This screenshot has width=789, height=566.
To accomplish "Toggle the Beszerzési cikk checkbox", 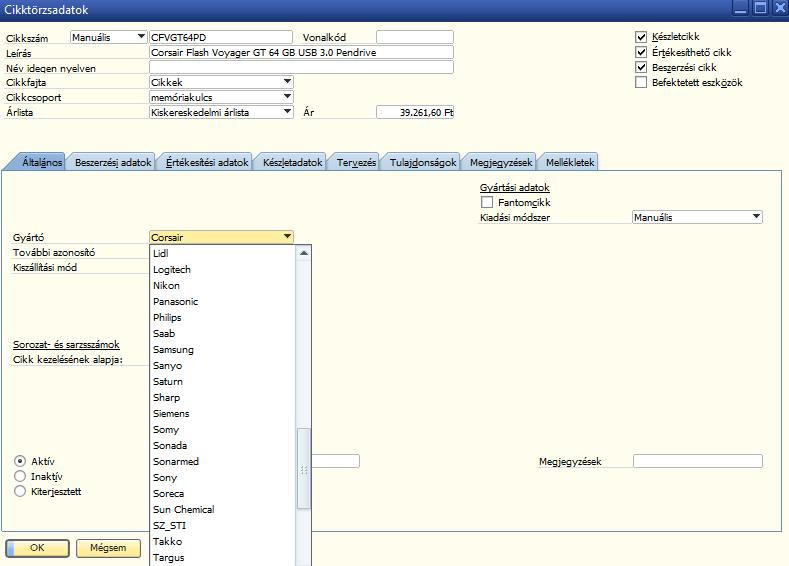I will point(641,67).
